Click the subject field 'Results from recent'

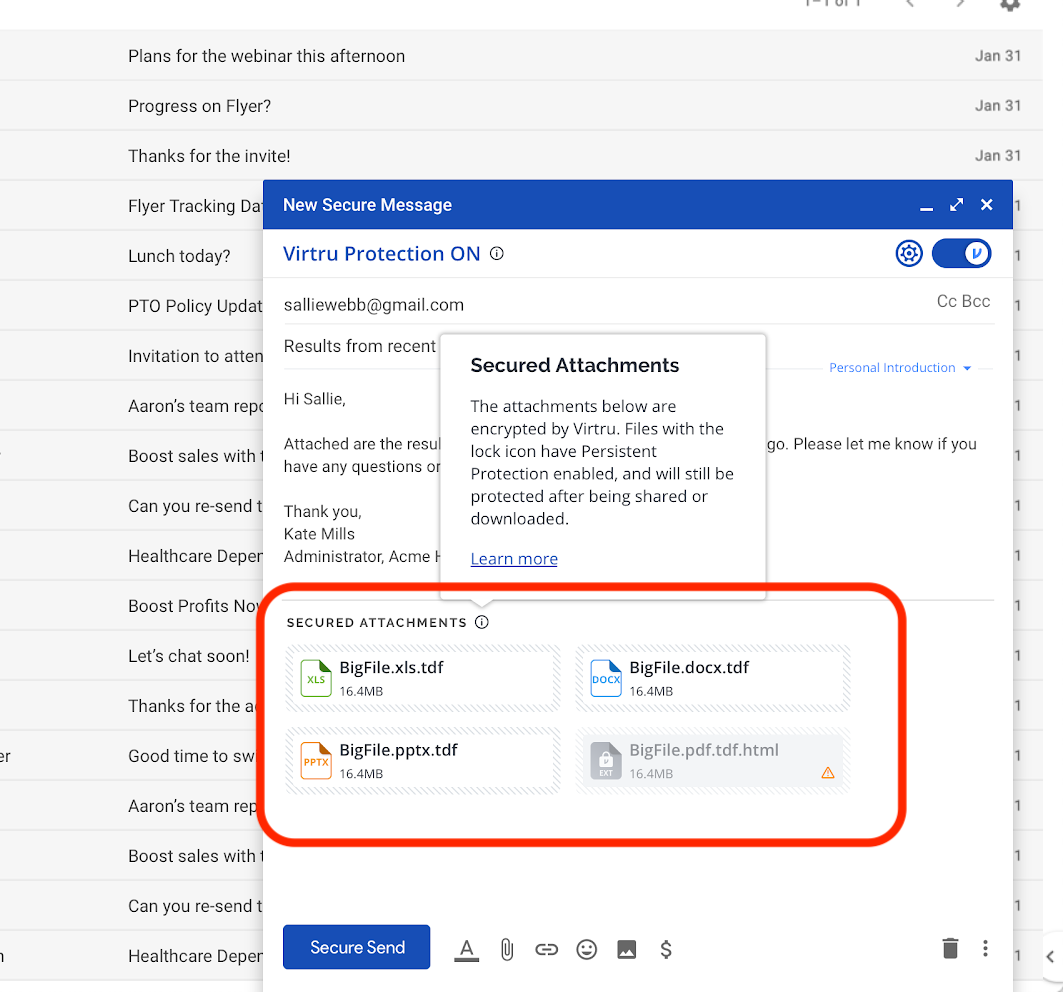[360, 346]
